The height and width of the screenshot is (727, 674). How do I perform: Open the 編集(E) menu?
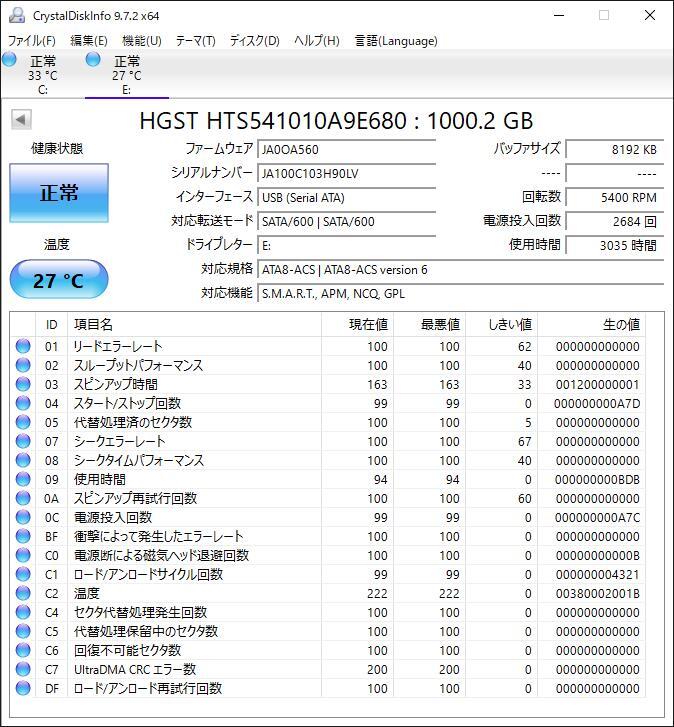(89, 41)
